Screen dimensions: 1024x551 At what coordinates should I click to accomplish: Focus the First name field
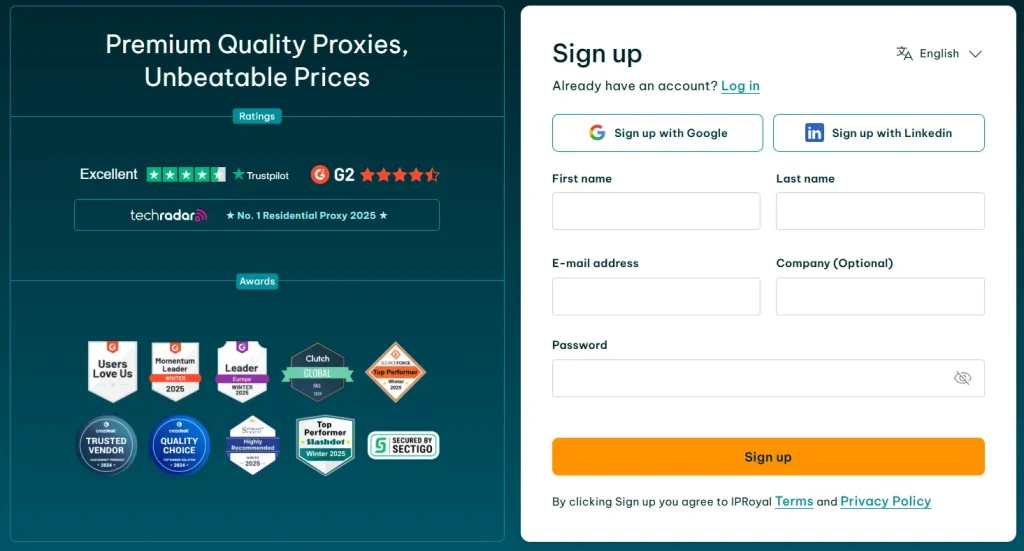656,211
